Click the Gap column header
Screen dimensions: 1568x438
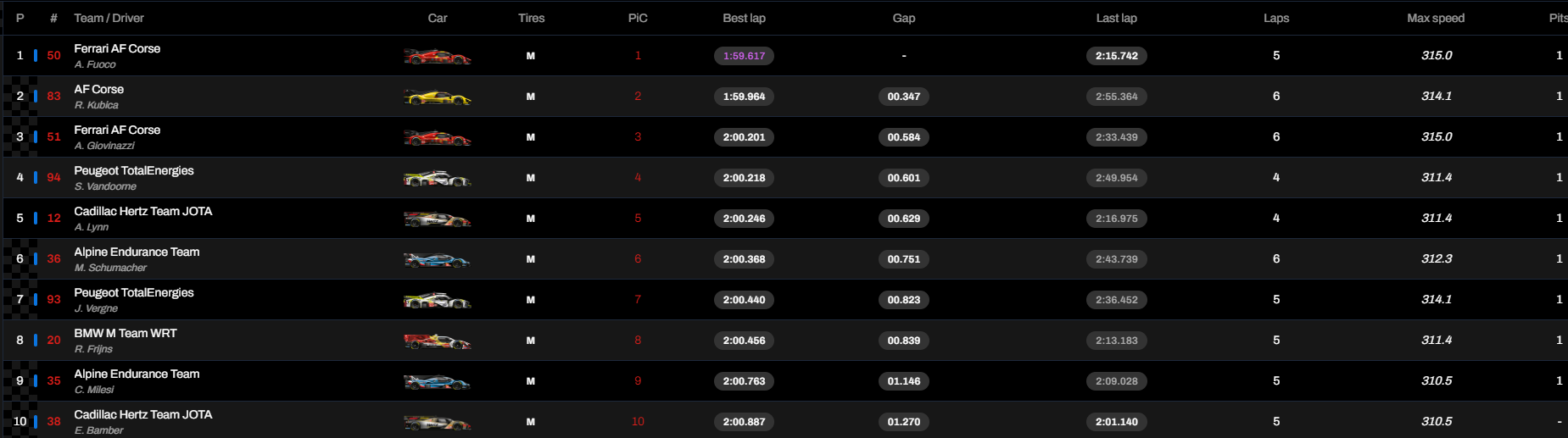coord(904,18)
